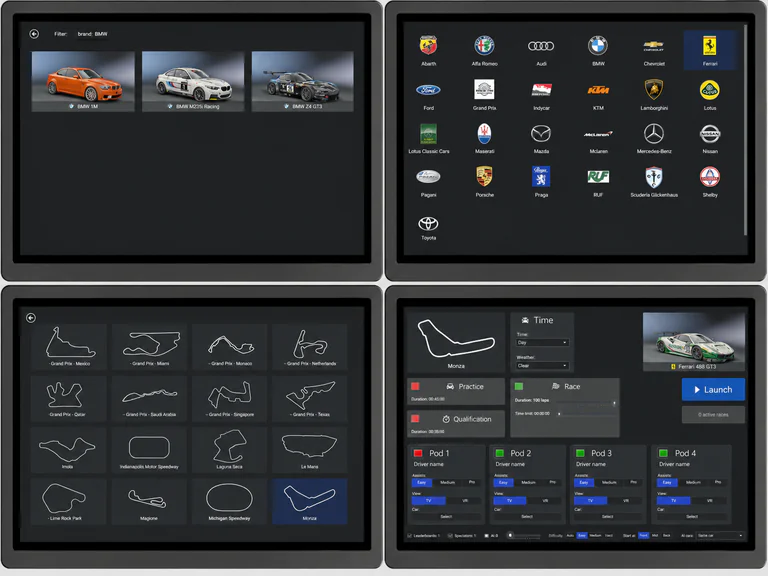
Task: Select the Abarth brand logo
Action: [x=428, y=46]
